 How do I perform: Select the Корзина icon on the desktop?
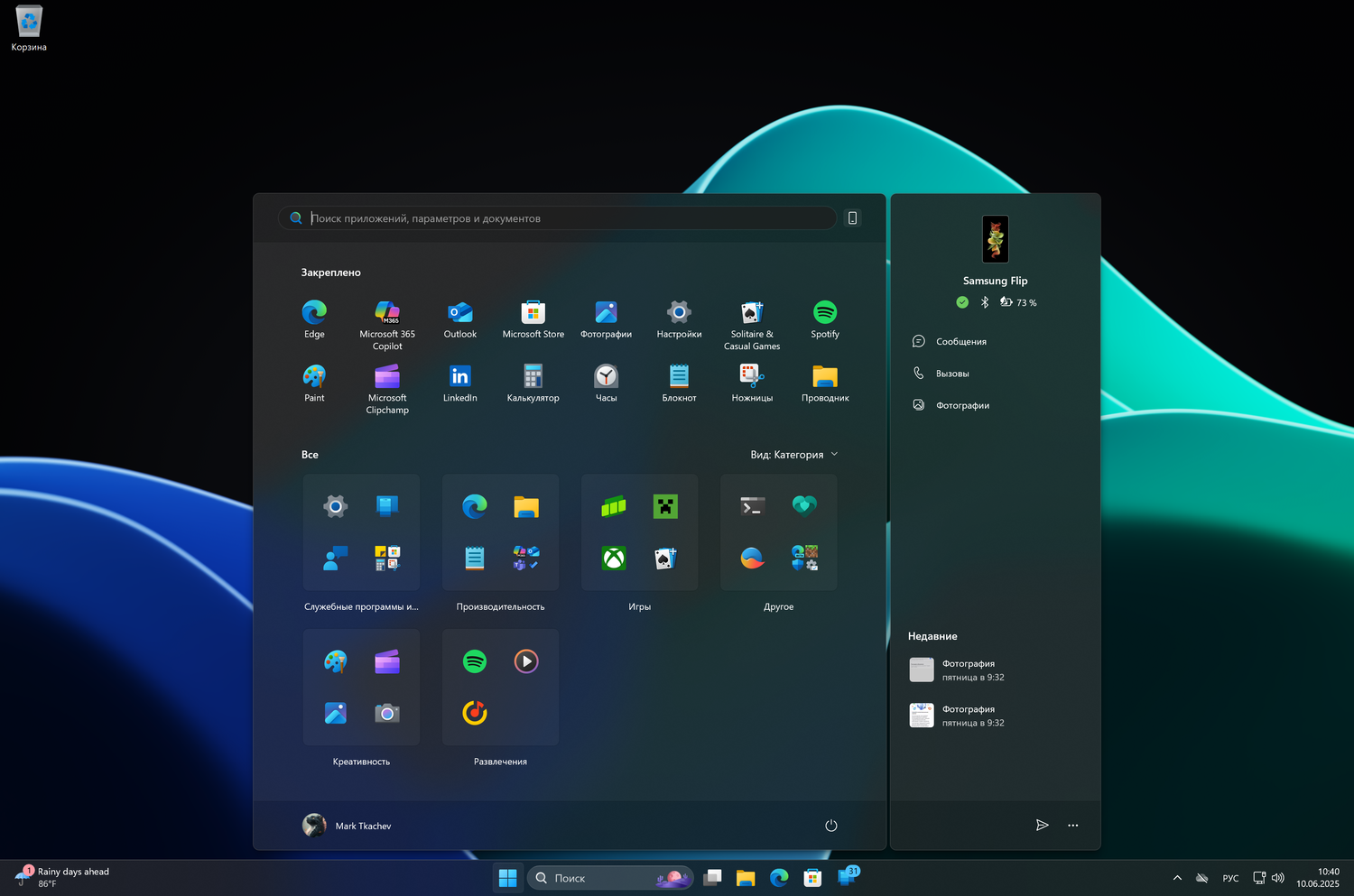pos(29,27)
